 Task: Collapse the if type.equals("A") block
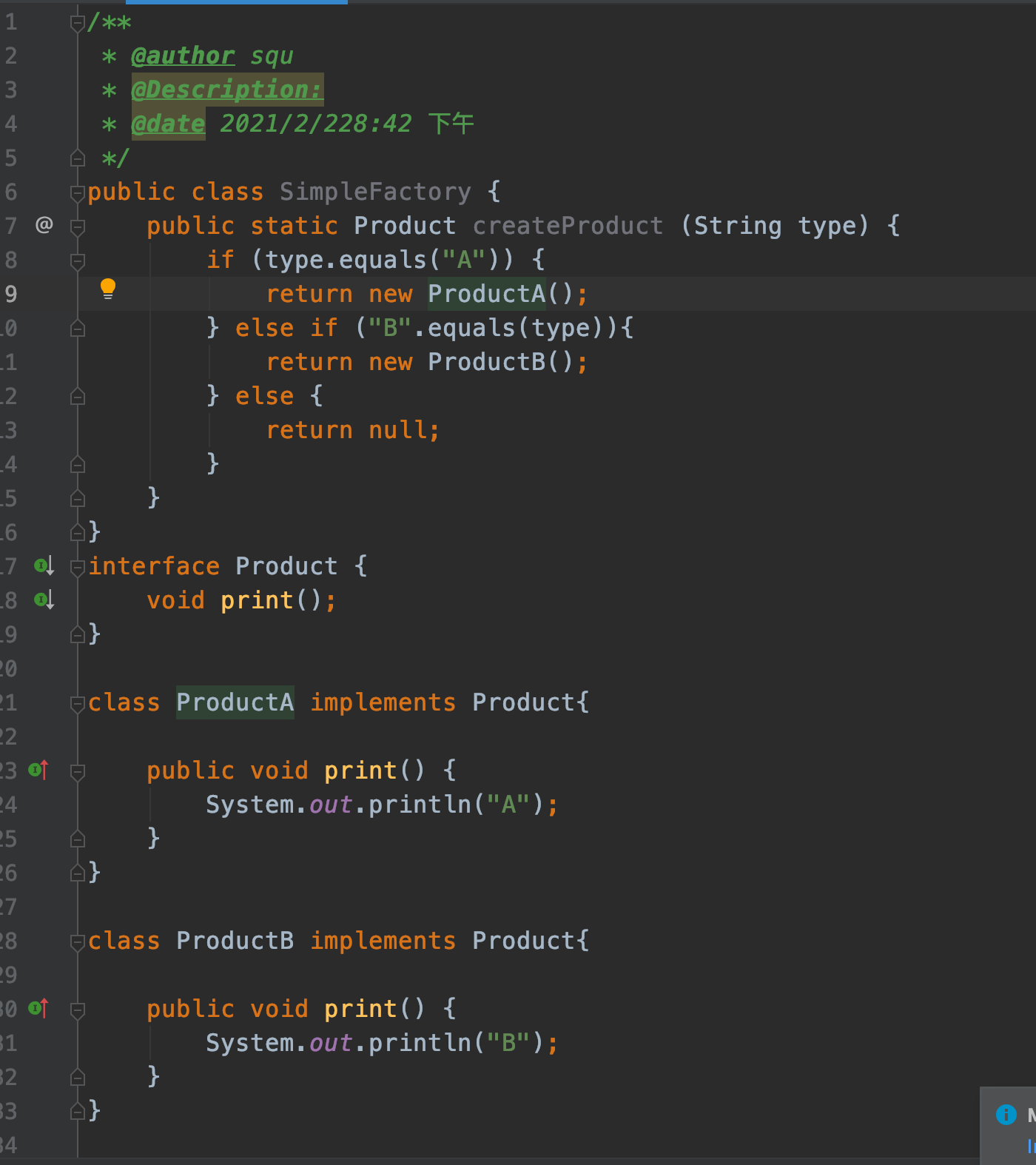click(x=78, y=261)
